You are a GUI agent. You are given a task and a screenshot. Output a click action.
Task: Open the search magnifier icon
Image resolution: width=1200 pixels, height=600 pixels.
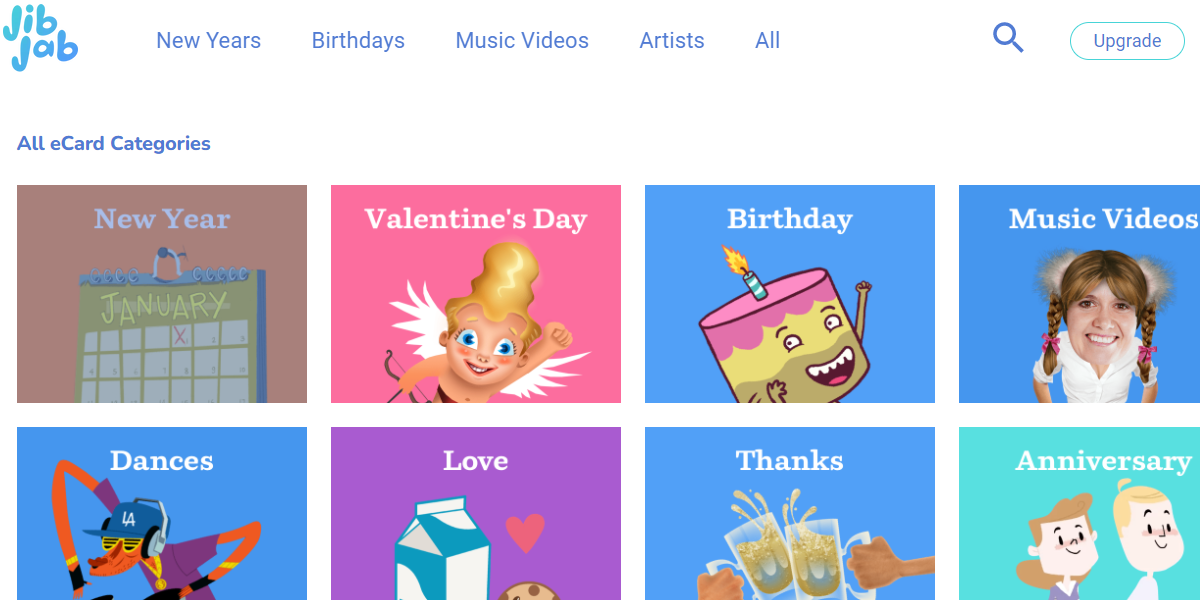click(1008, 39)
